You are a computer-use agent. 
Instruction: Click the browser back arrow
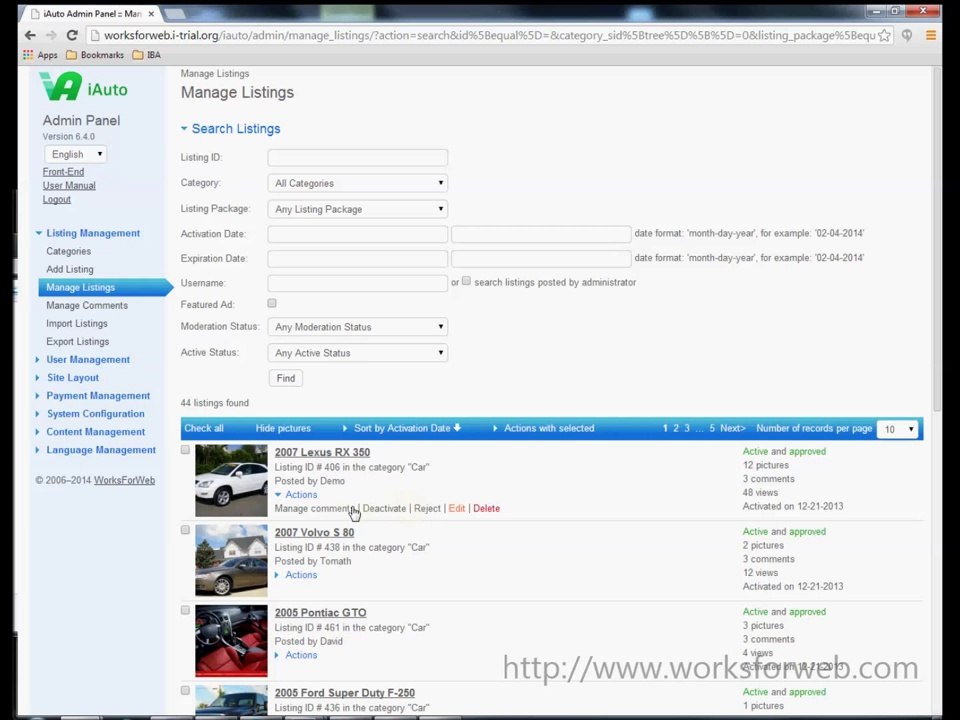(x=30, y=36)
